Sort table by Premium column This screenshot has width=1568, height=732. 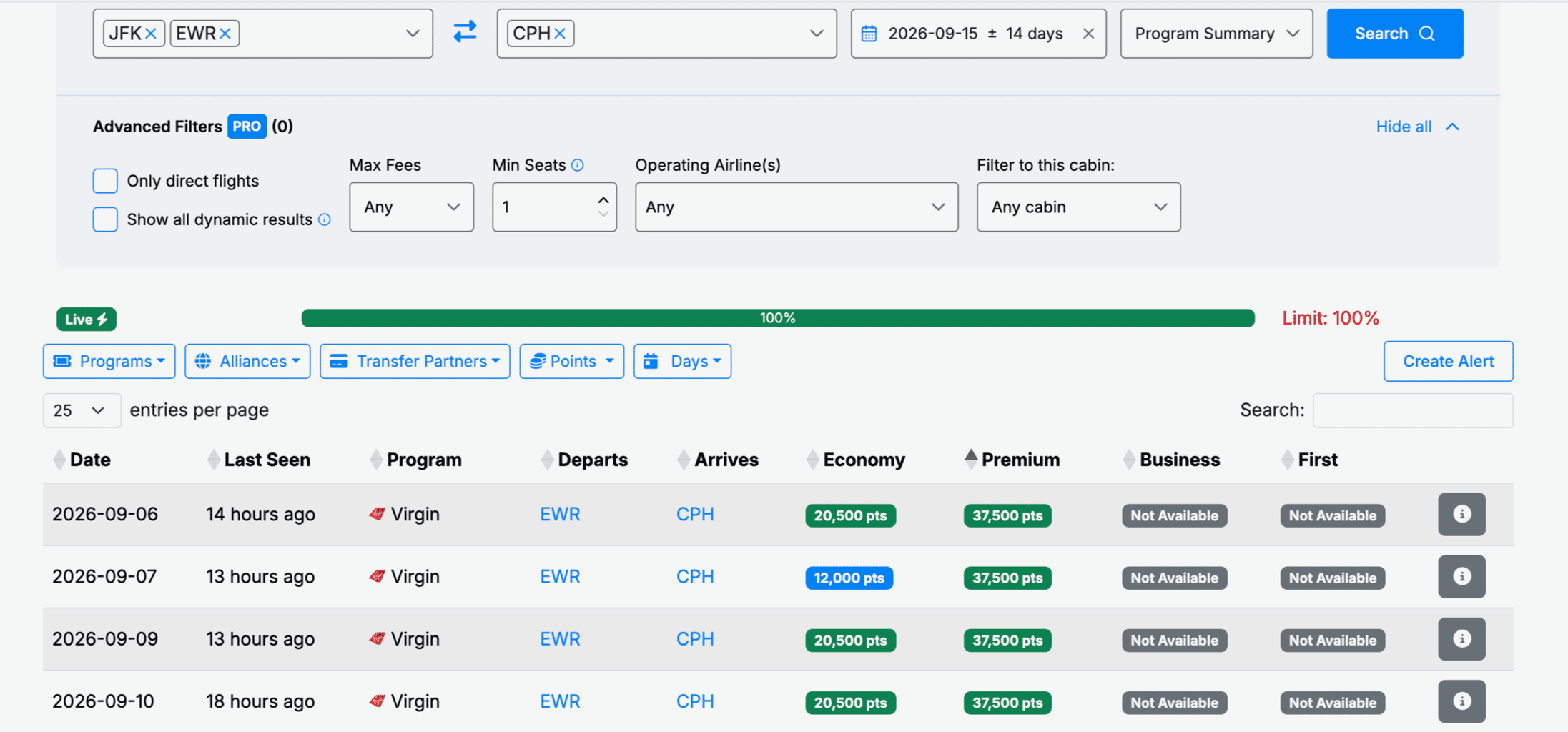tap(1012, 460)
